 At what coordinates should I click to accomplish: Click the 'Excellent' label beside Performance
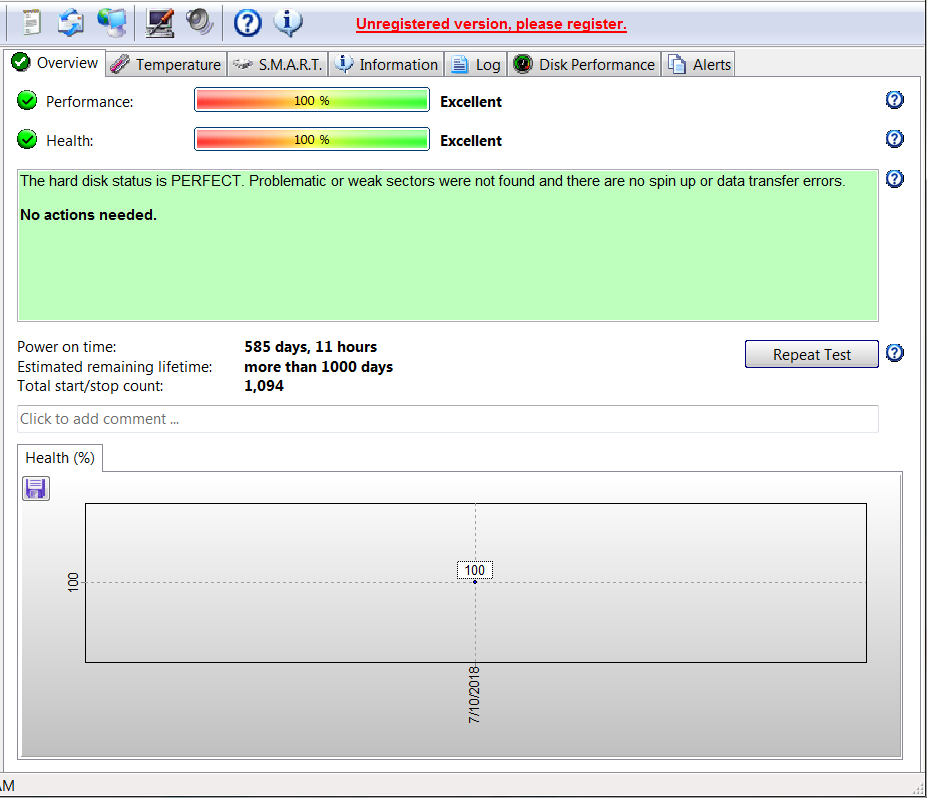click(471, 102)
